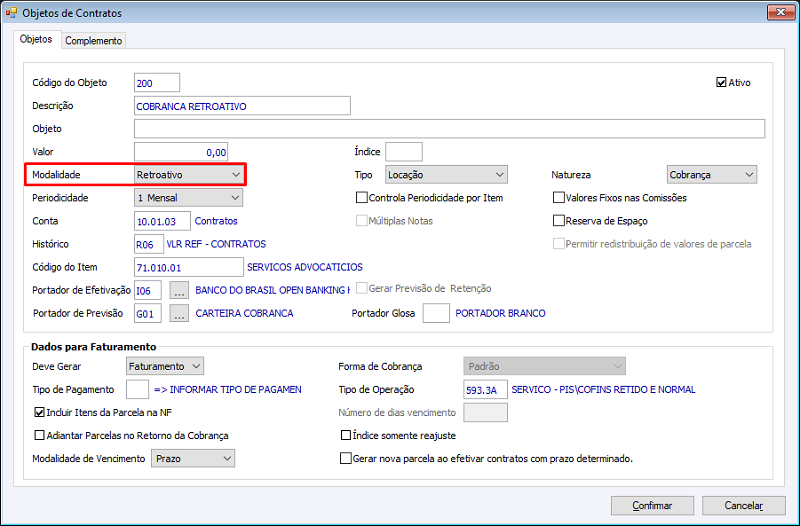Click the Tipo de Pagamento input field

[x=138, y=389]
